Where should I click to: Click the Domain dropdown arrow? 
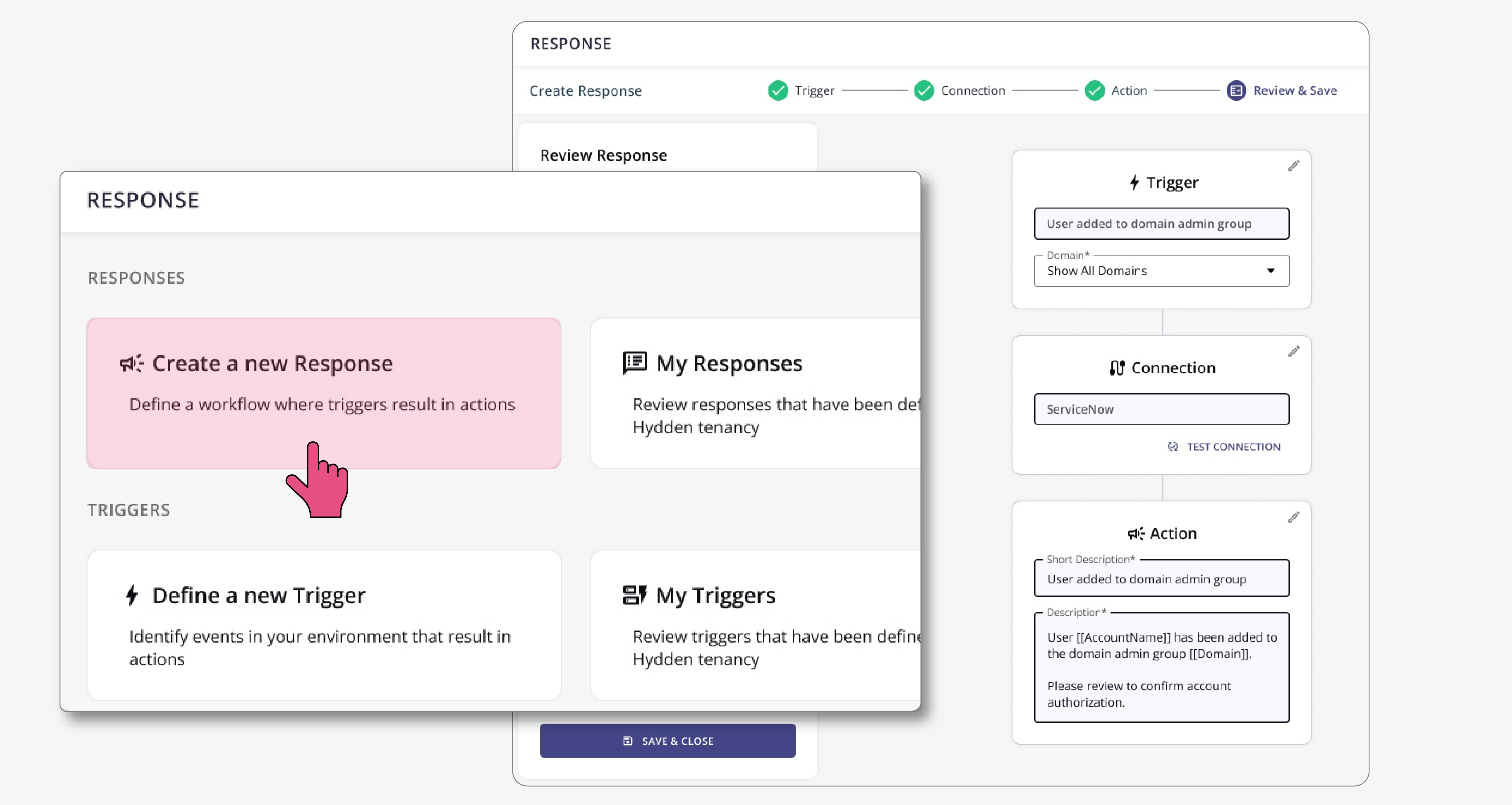[1270, 271]
